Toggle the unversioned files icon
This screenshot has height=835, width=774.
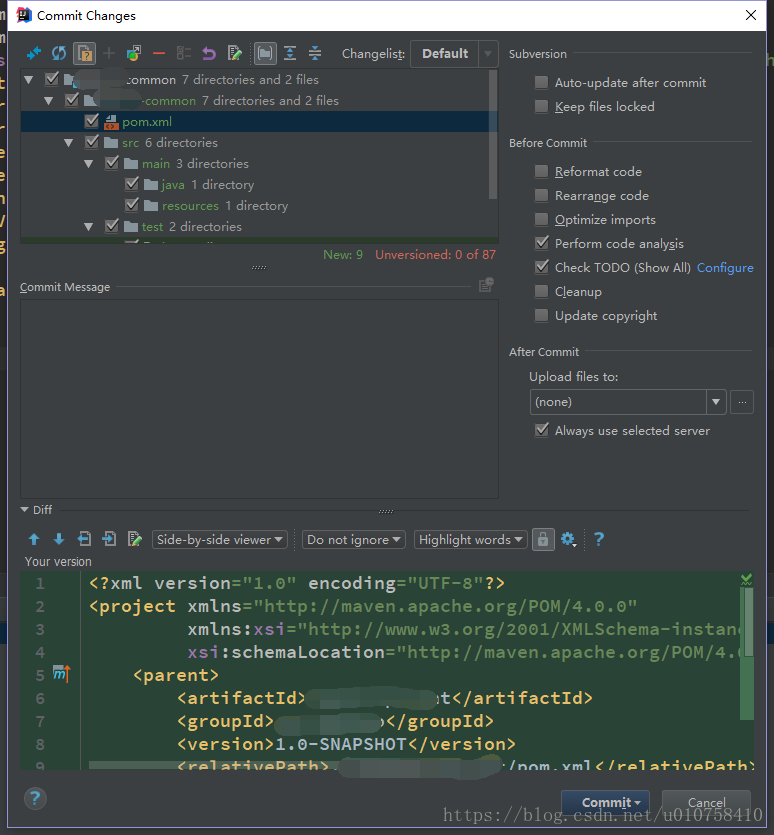point(85,53)
